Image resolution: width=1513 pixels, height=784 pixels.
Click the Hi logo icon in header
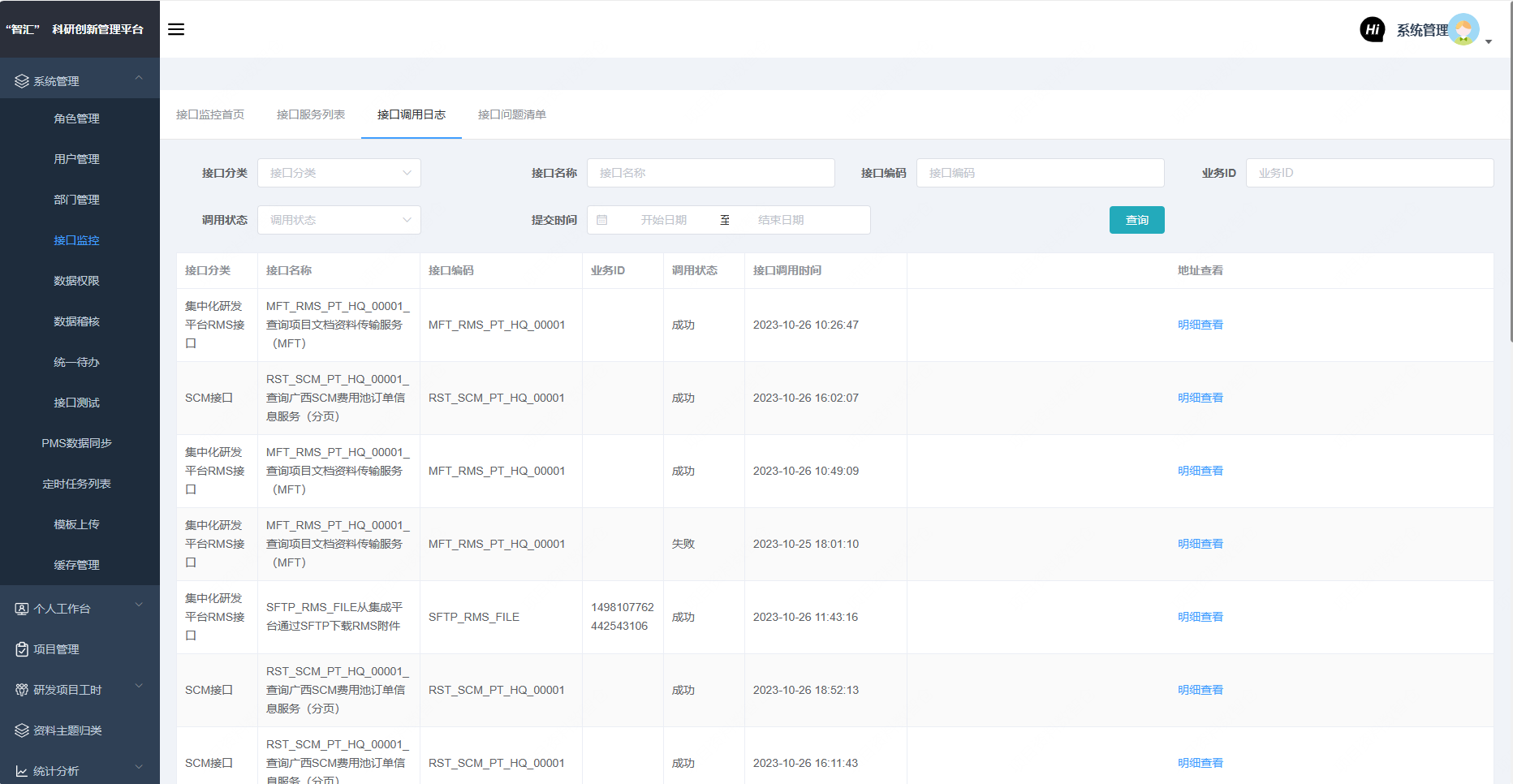coord(1372,30)
